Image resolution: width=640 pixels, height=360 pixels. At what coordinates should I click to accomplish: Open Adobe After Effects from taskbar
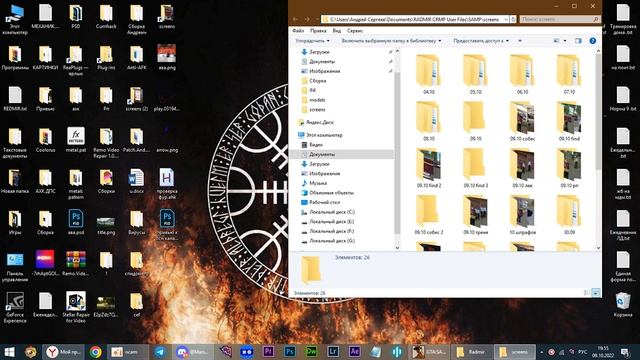point(354,352)
